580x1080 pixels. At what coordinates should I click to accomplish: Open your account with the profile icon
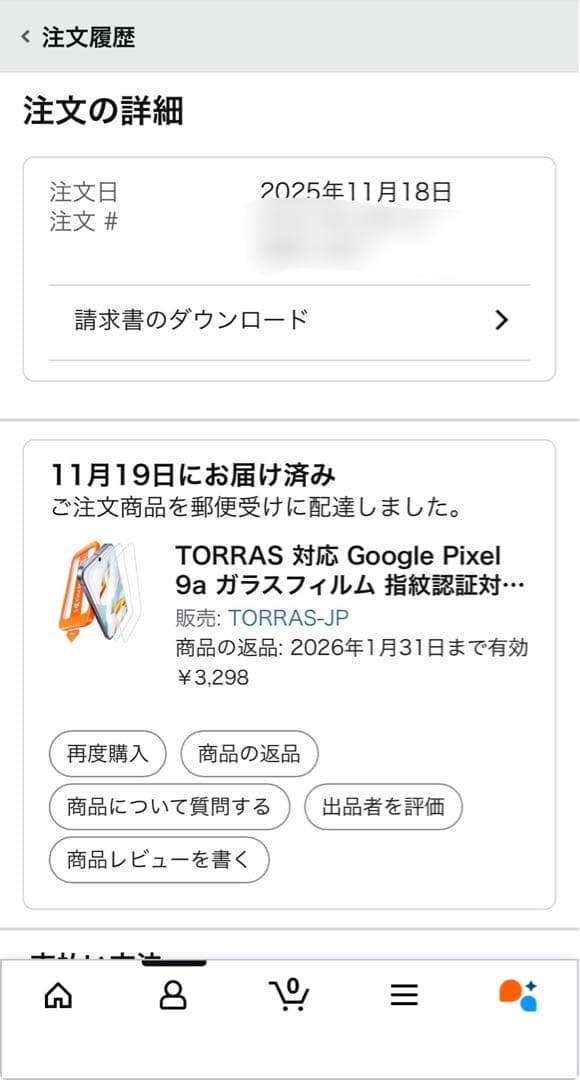point(174,995)
